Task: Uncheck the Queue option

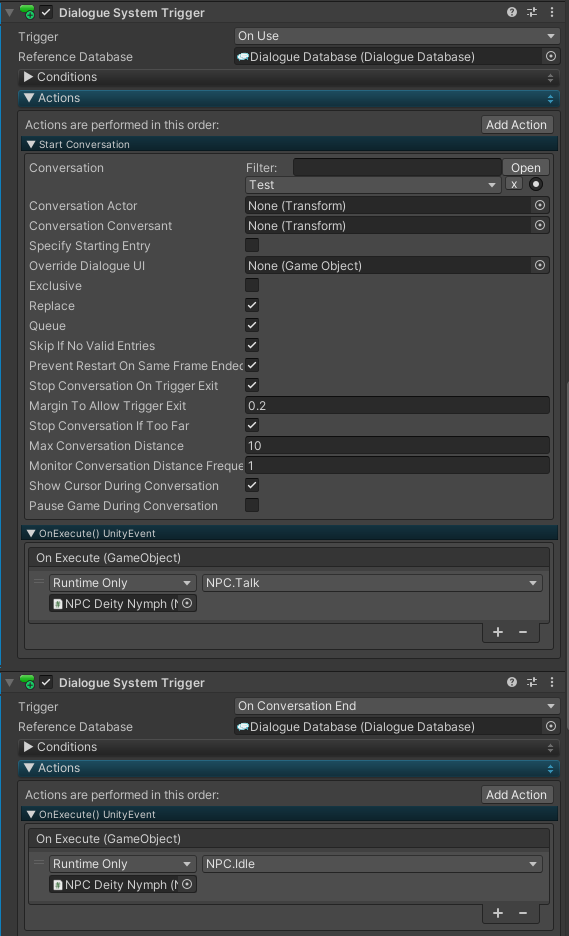Action: pos(252,325)
